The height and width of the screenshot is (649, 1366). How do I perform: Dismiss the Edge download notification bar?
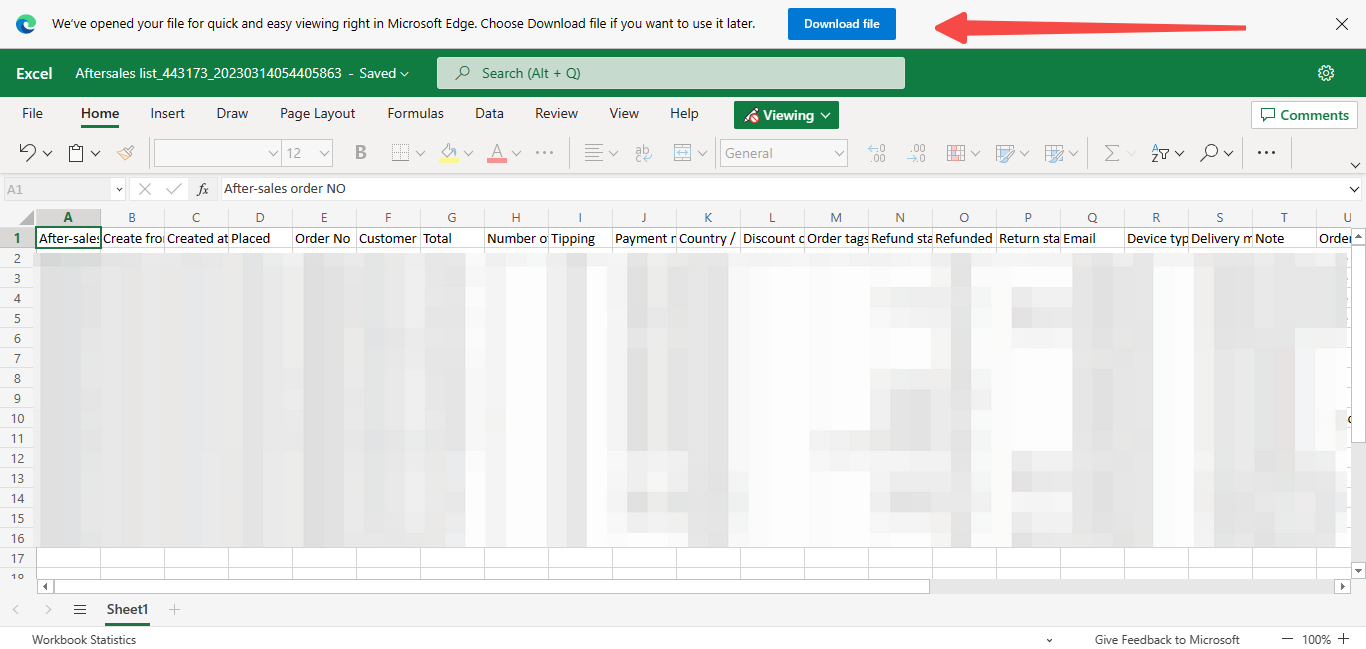[x=1342, y=24]
